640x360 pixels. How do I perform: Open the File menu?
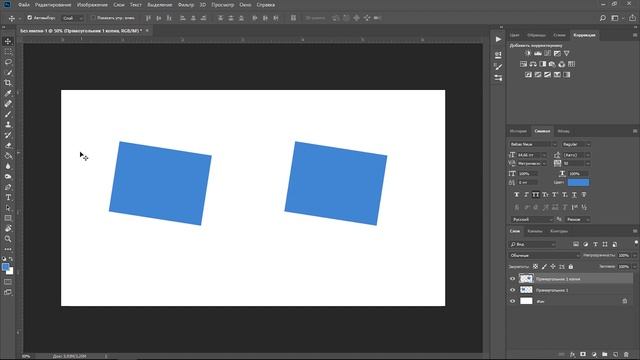23,5
